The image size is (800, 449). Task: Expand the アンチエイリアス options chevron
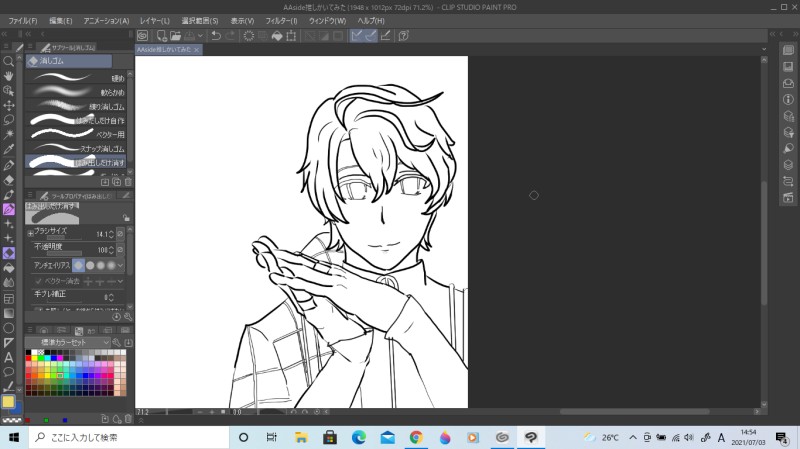(120, 265)
